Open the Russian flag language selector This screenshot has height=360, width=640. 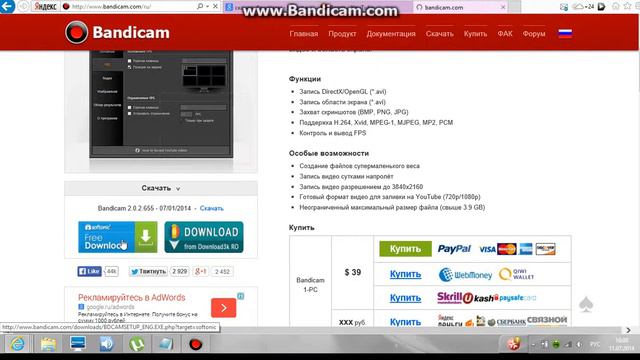(x=565, y=33)
